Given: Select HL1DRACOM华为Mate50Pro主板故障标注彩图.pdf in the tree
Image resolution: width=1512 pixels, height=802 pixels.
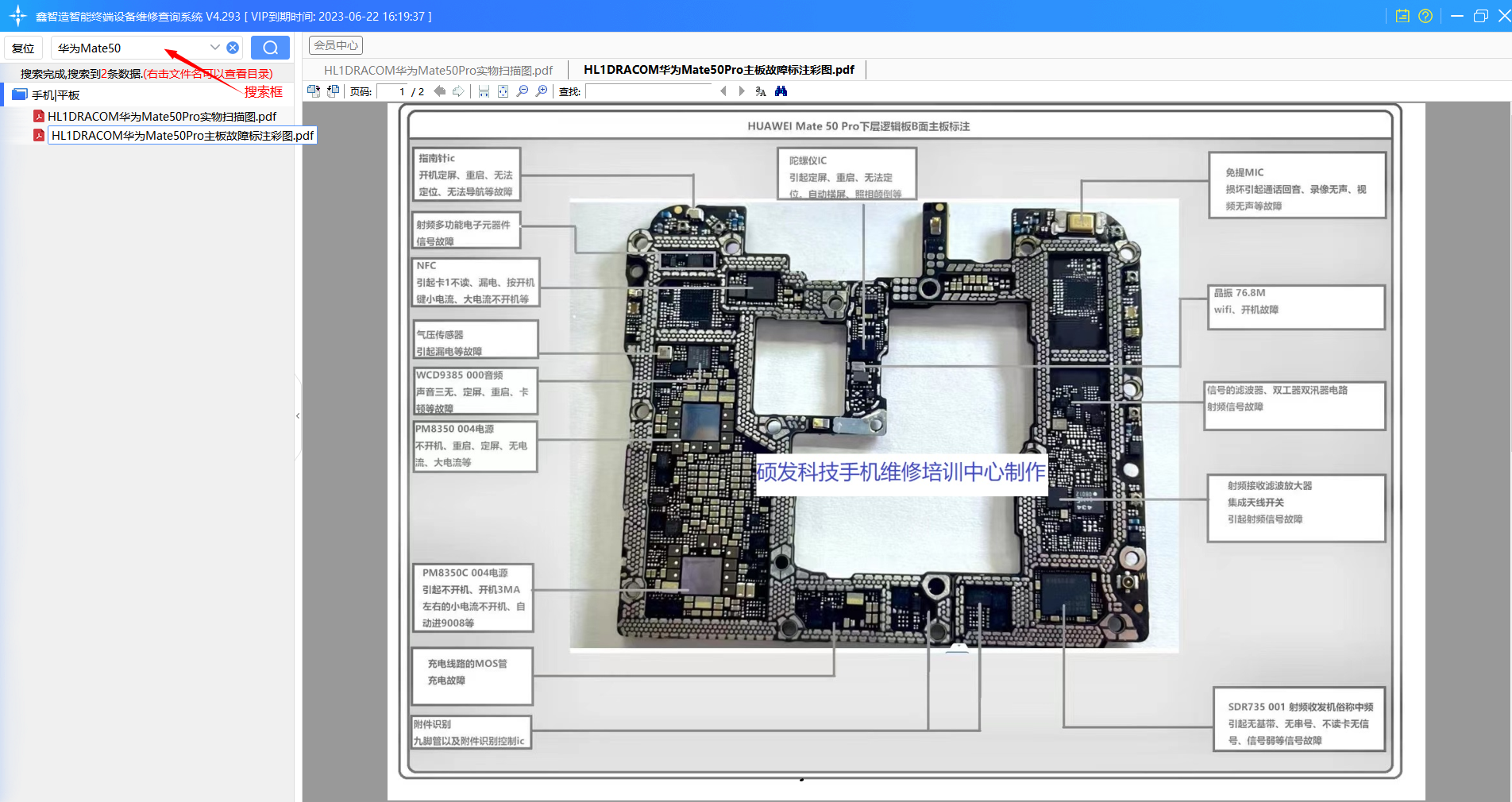Looking at the screenshot, I should (x=182, y=136).
